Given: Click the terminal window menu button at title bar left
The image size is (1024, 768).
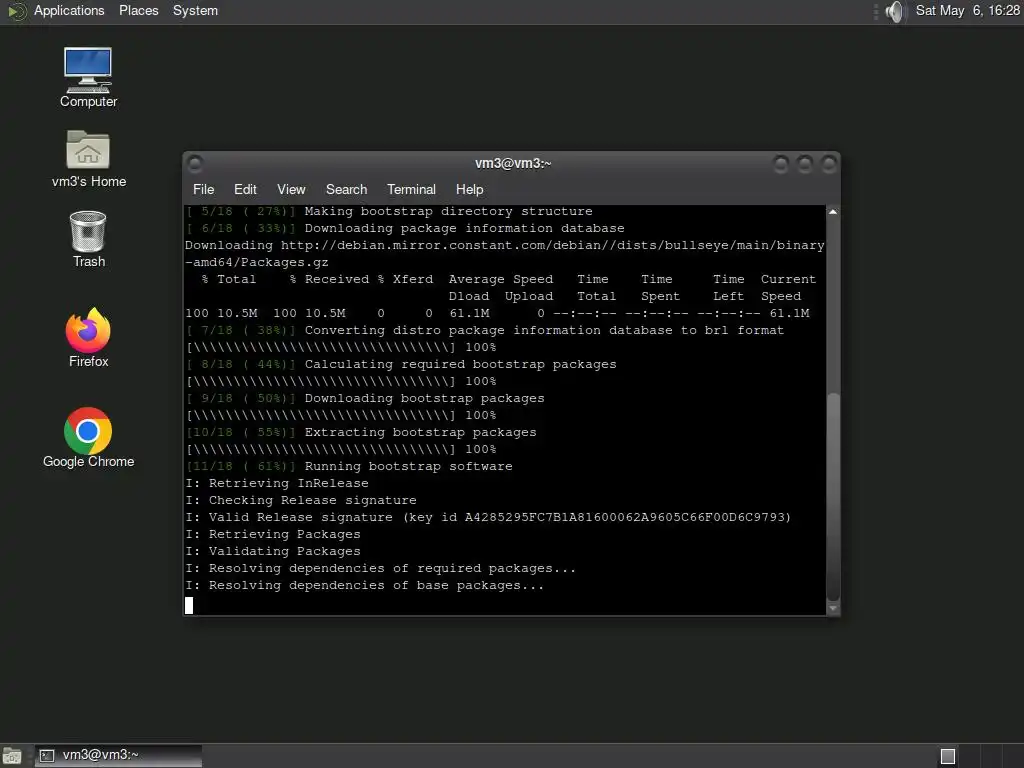Looking at the screenshot, I should (195, 163).
